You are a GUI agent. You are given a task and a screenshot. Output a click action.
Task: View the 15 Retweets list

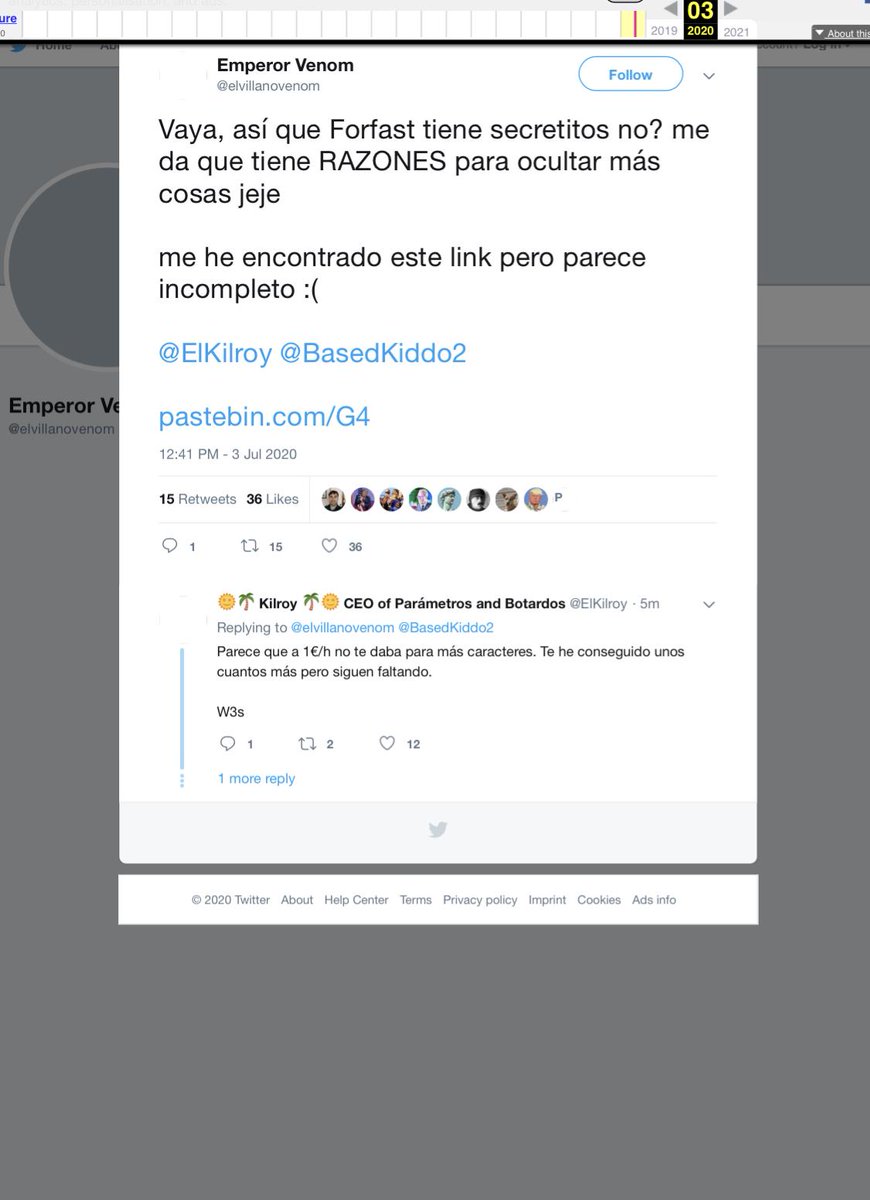click(x=198, y=499)
